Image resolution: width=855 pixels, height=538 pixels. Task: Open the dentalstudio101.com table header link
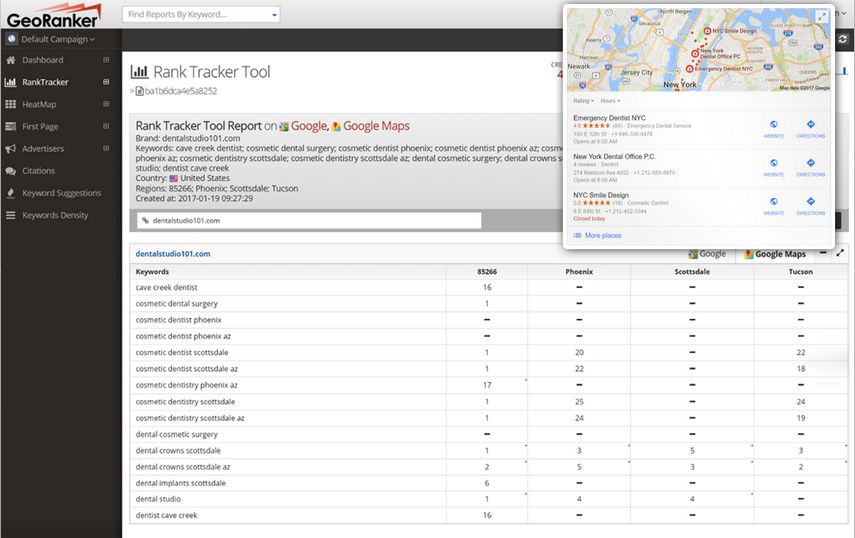tap(173, 254)
